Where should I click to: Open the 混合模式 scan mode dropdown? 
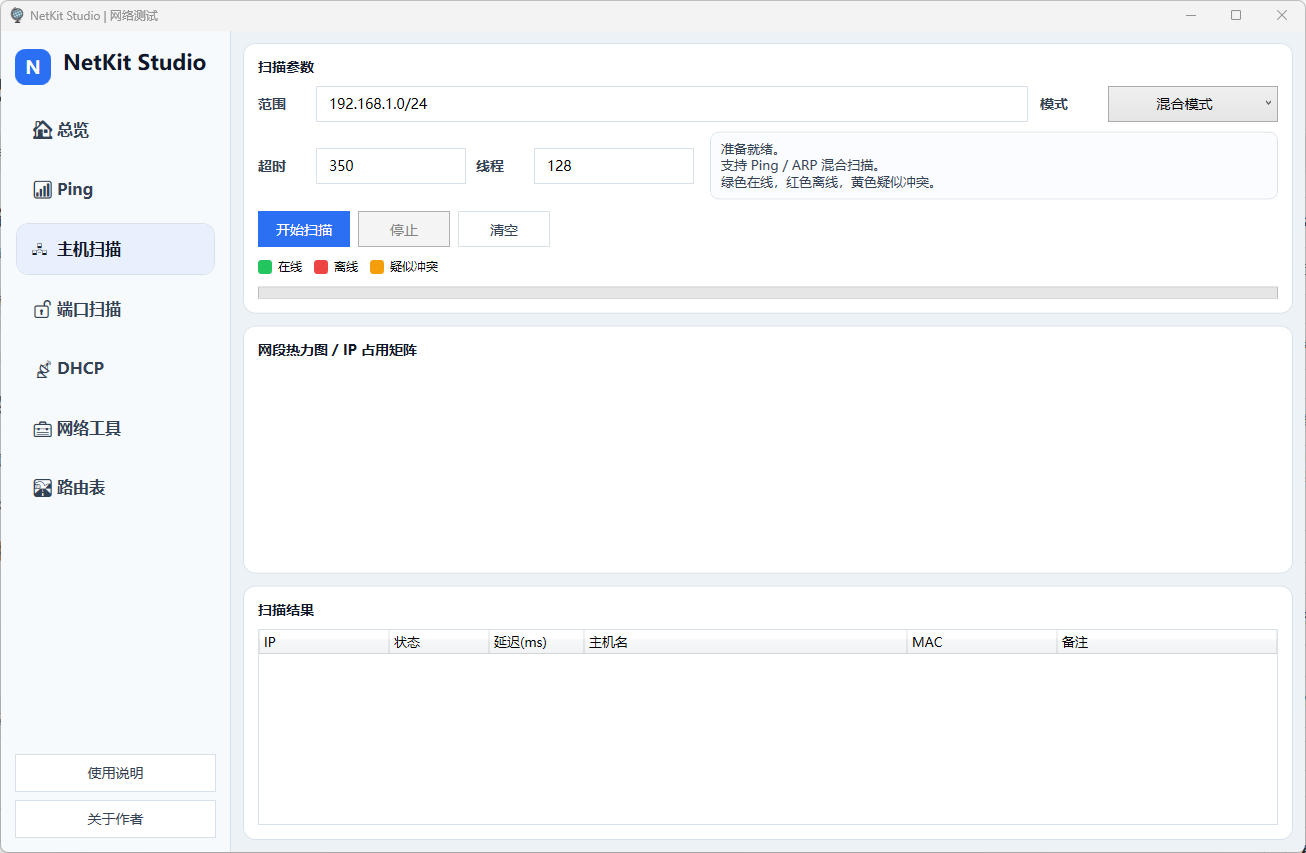point(1192,104)
